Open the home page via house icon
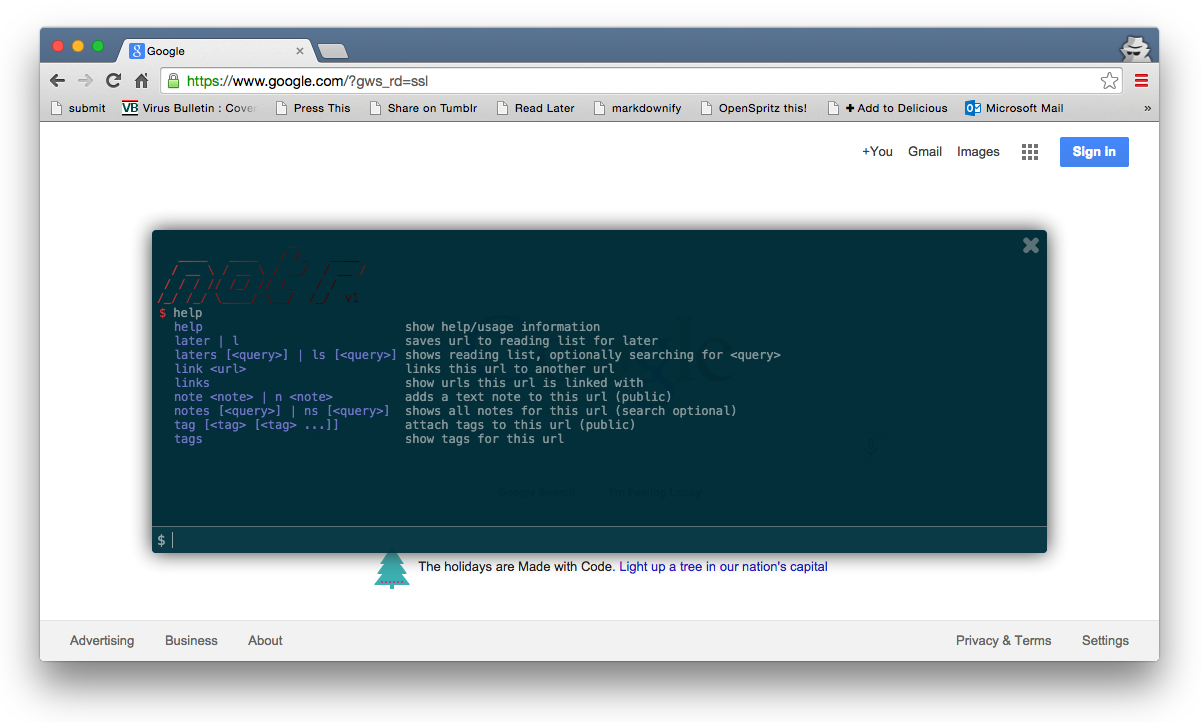 [x=142, y=81]
